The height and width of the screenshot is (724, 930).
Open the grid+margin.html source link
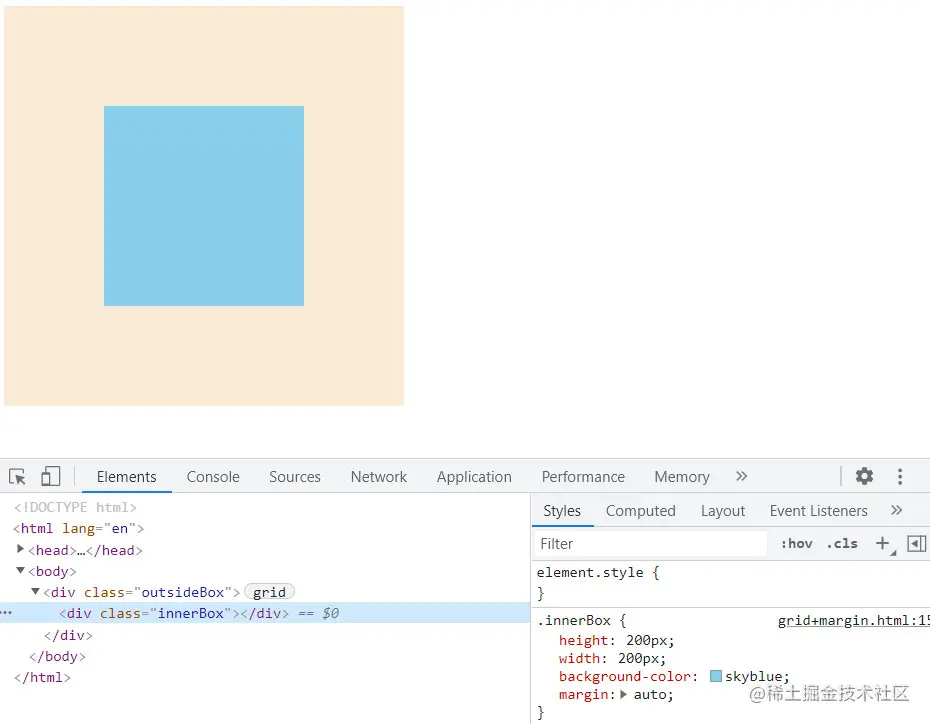pos(853,621)
